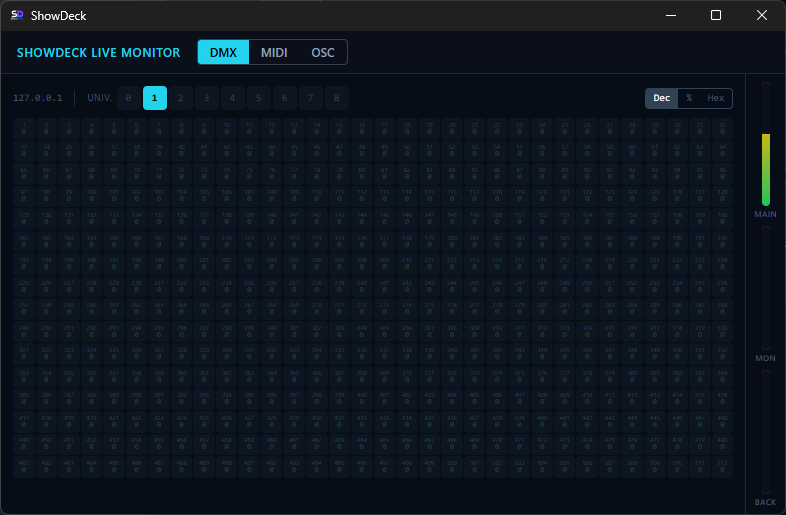Image resolution: width=786 pixels, height=515 pixels.
Task: Show values as percent (%)
Action: 689,98
